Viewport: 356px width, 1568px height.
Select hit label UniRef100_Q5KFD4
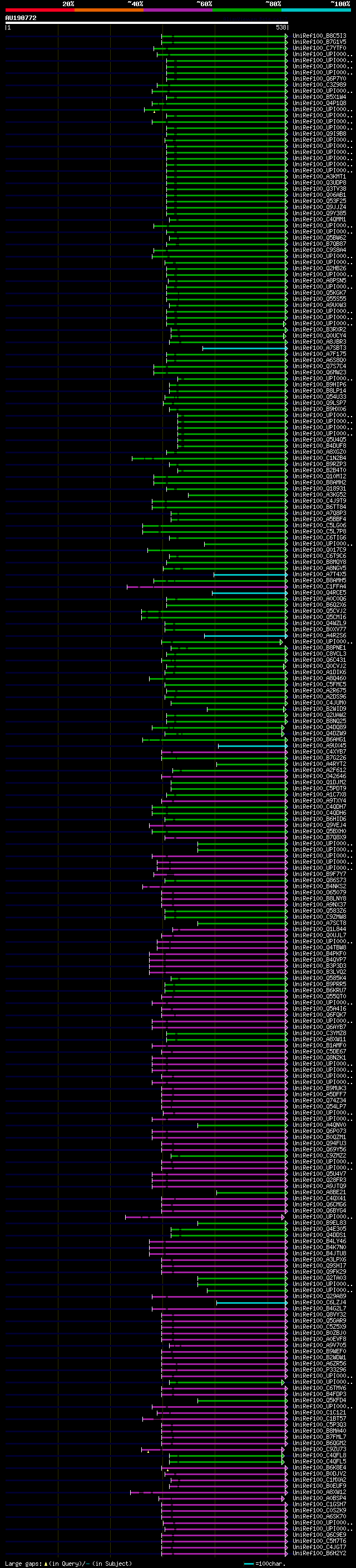pyautogui.click(x=319, y=1400)
